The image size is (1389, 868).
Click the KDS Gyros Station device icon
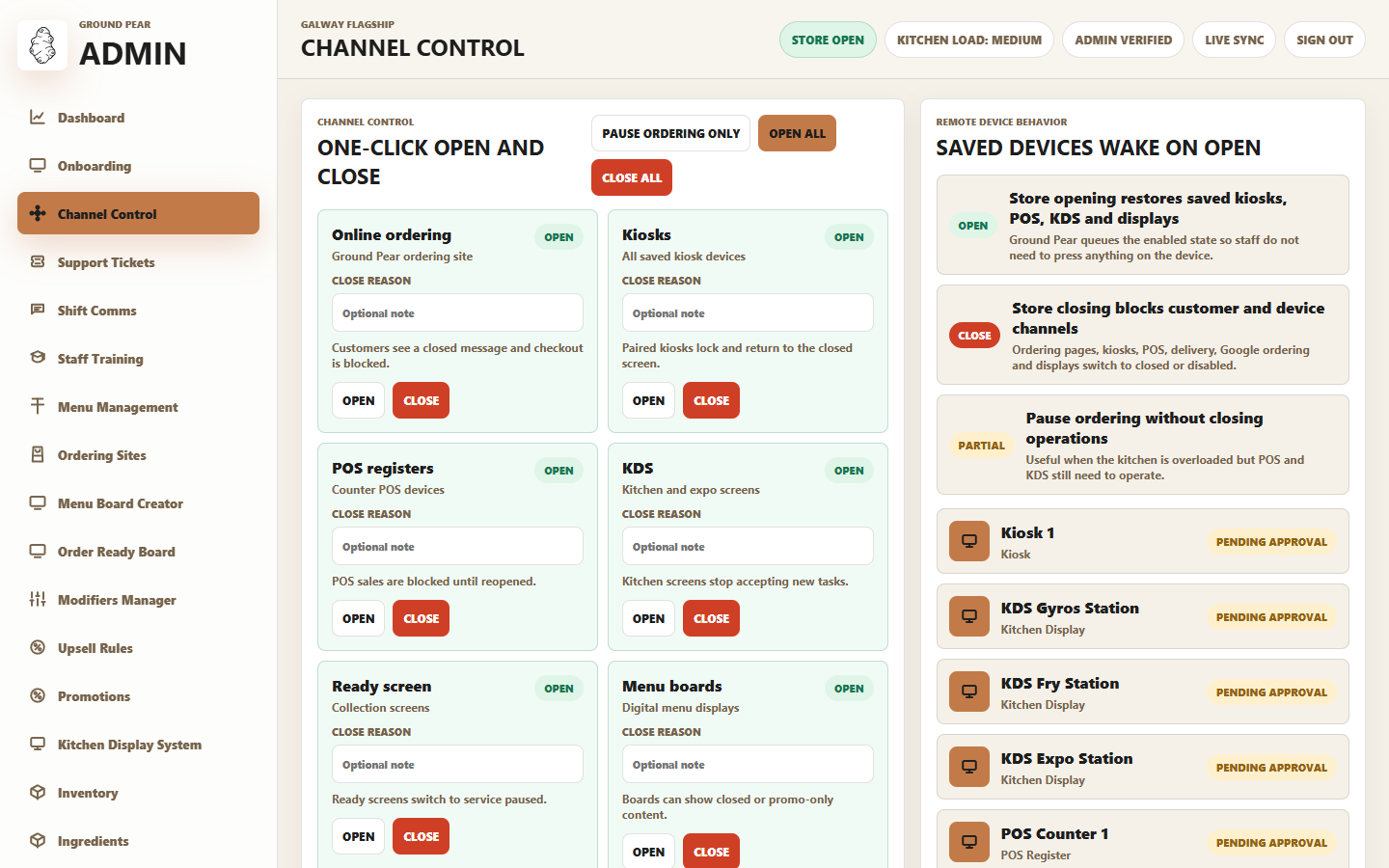coord(969,616)
